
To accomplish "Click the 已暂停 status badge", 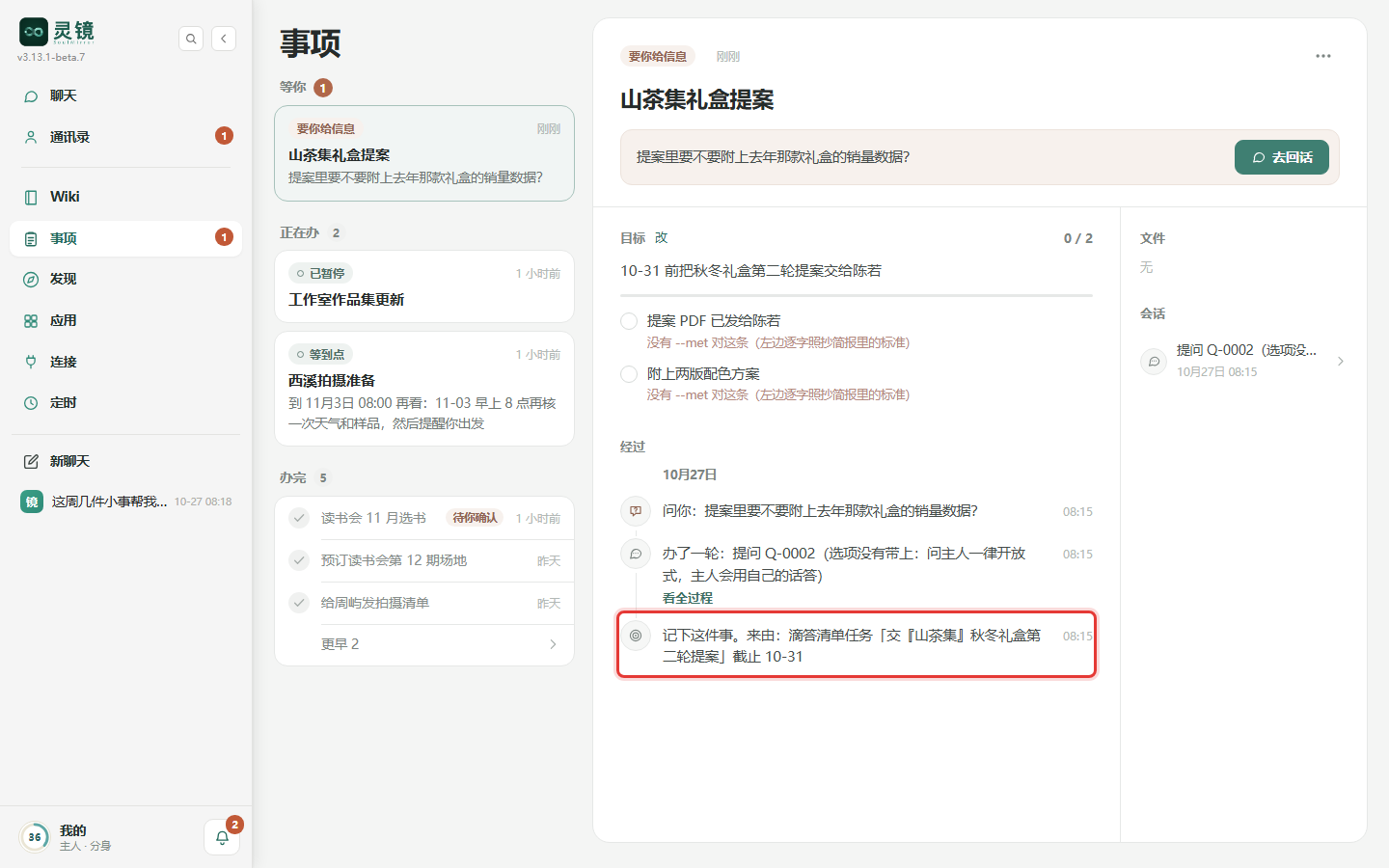I will (320, 274).
